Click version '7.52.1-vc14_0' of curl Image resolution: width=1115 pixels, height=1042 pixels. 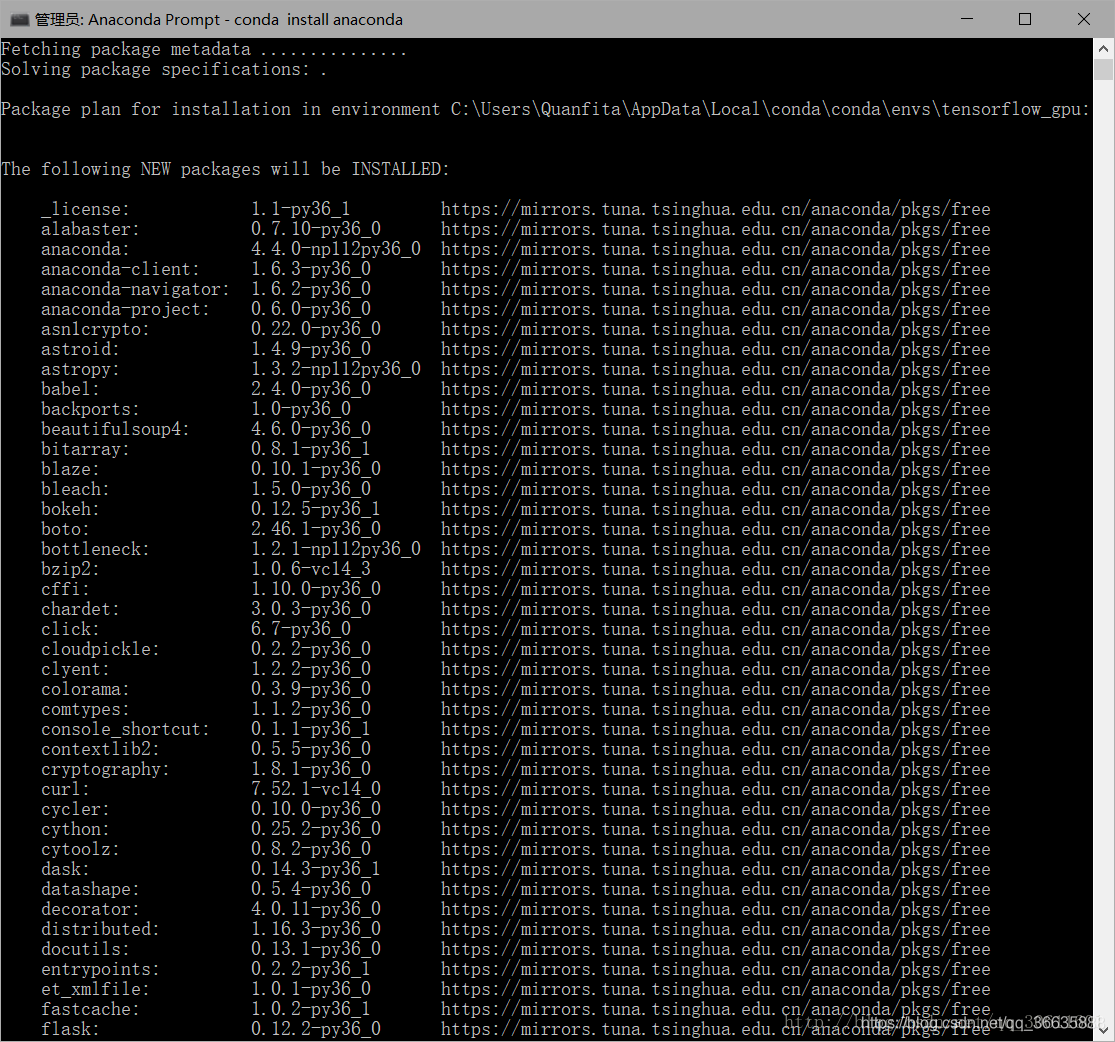[x=316, y=789]
